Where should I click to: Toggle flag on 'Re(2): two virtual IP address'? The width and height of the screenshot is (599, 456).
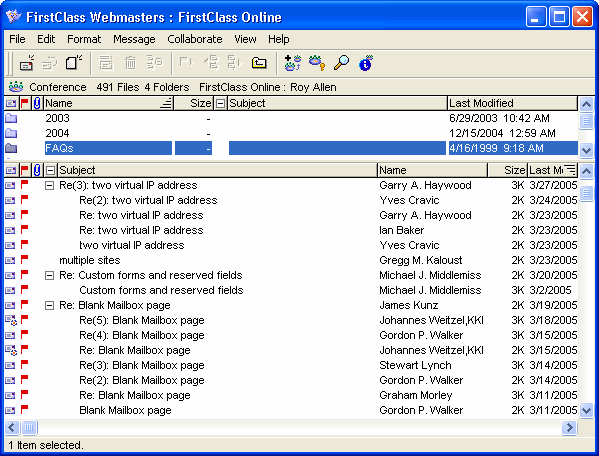coord(24,199)
